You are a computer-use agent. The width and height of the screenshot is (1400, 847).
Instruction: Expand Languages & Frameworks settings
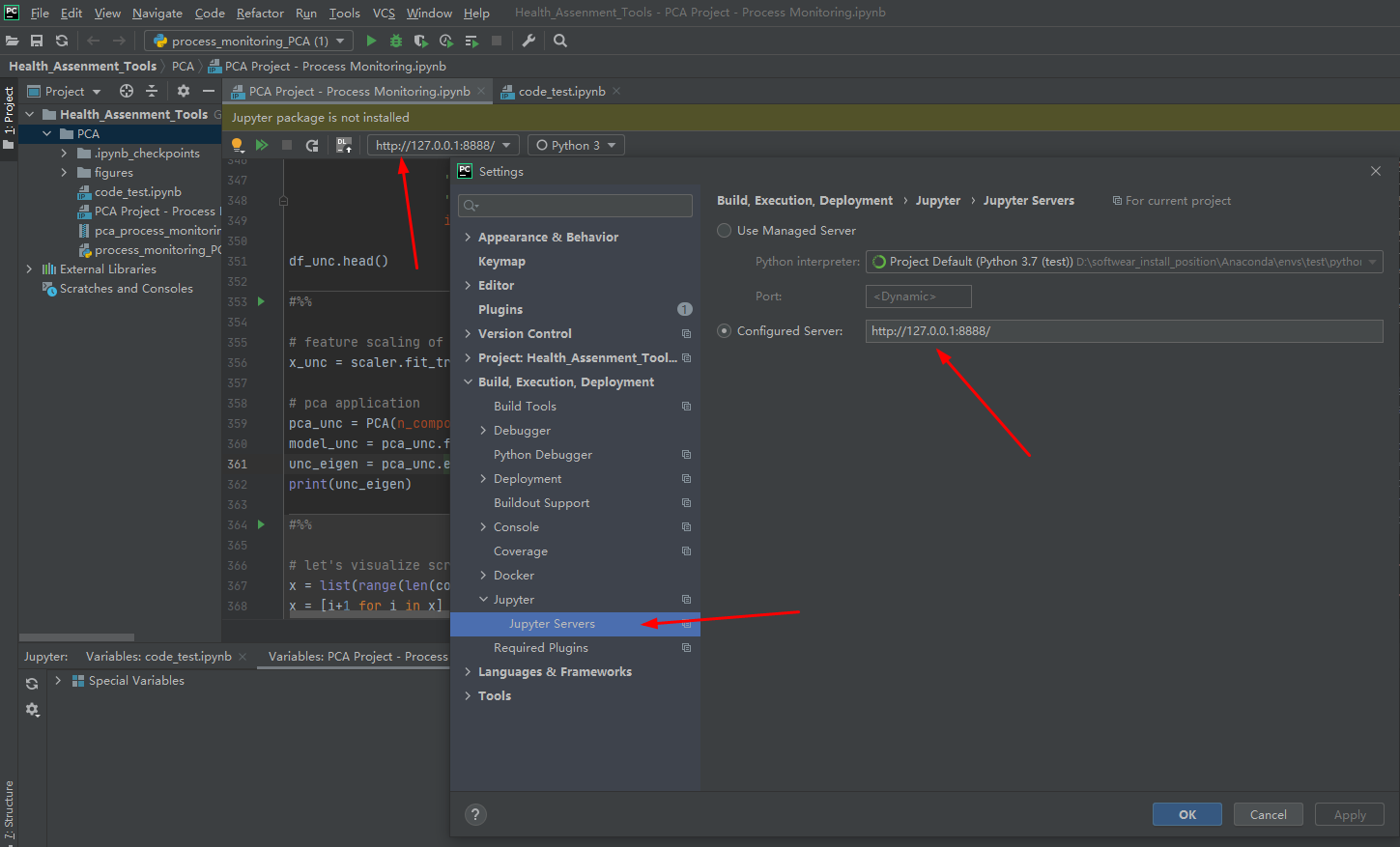point(468,672)
